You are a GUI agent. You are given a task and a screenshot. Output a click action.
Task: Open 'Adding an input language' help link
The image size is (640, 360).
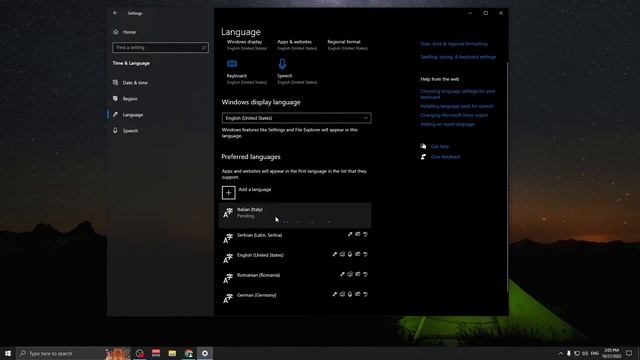point(447,124)
